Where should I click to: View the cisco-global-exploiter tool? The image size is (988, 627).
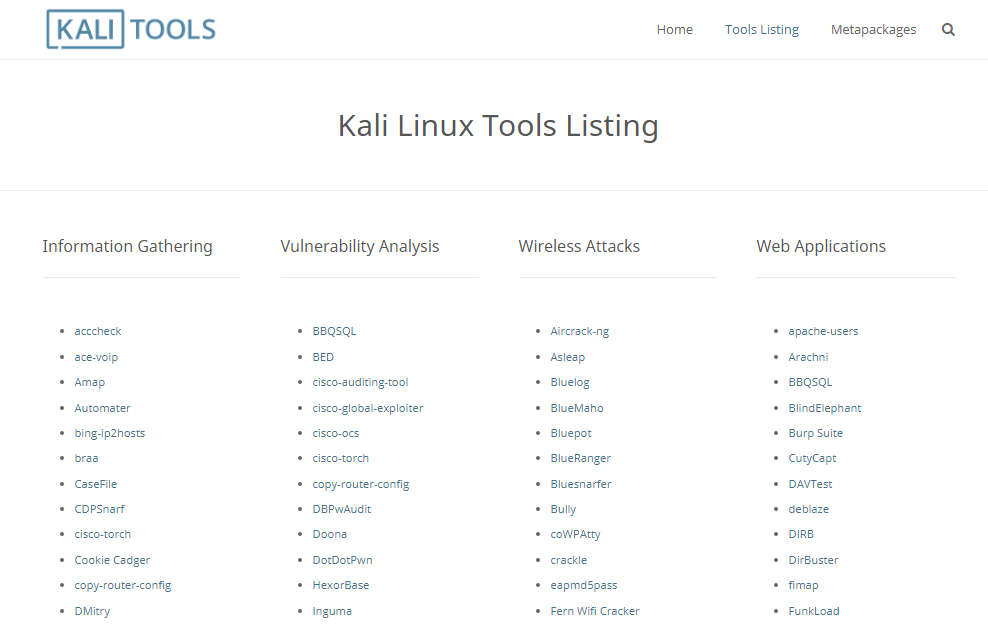pos(367,407)
